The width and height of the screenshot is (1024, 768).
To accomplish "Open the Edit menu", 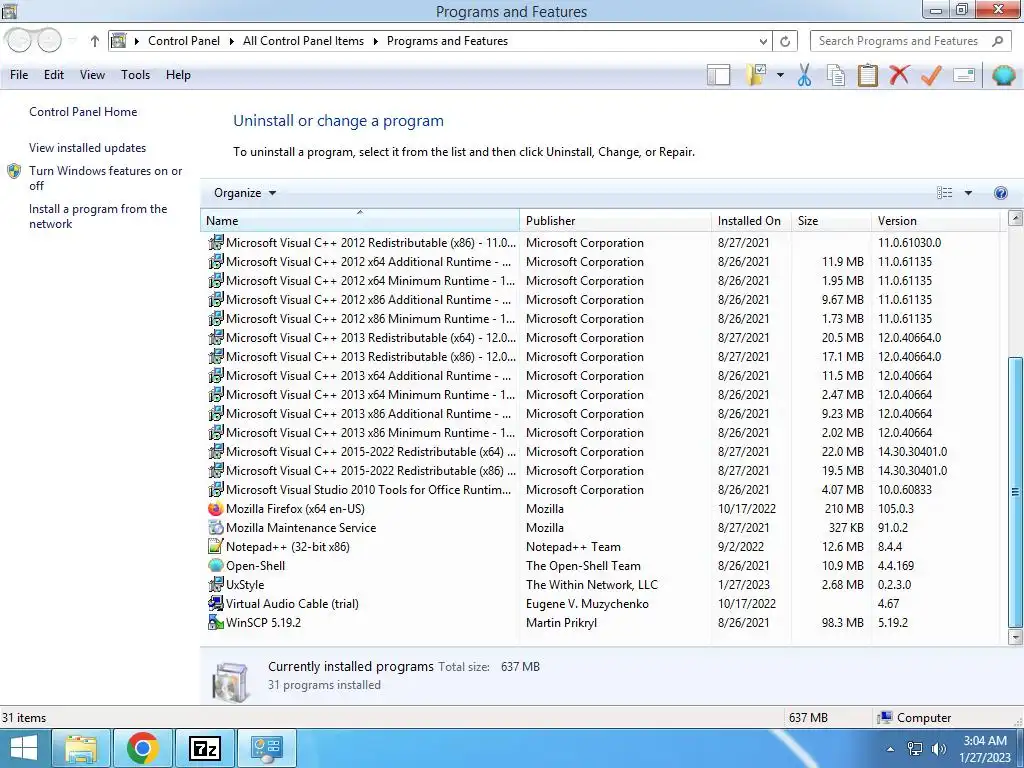I will tap(54, 75).
